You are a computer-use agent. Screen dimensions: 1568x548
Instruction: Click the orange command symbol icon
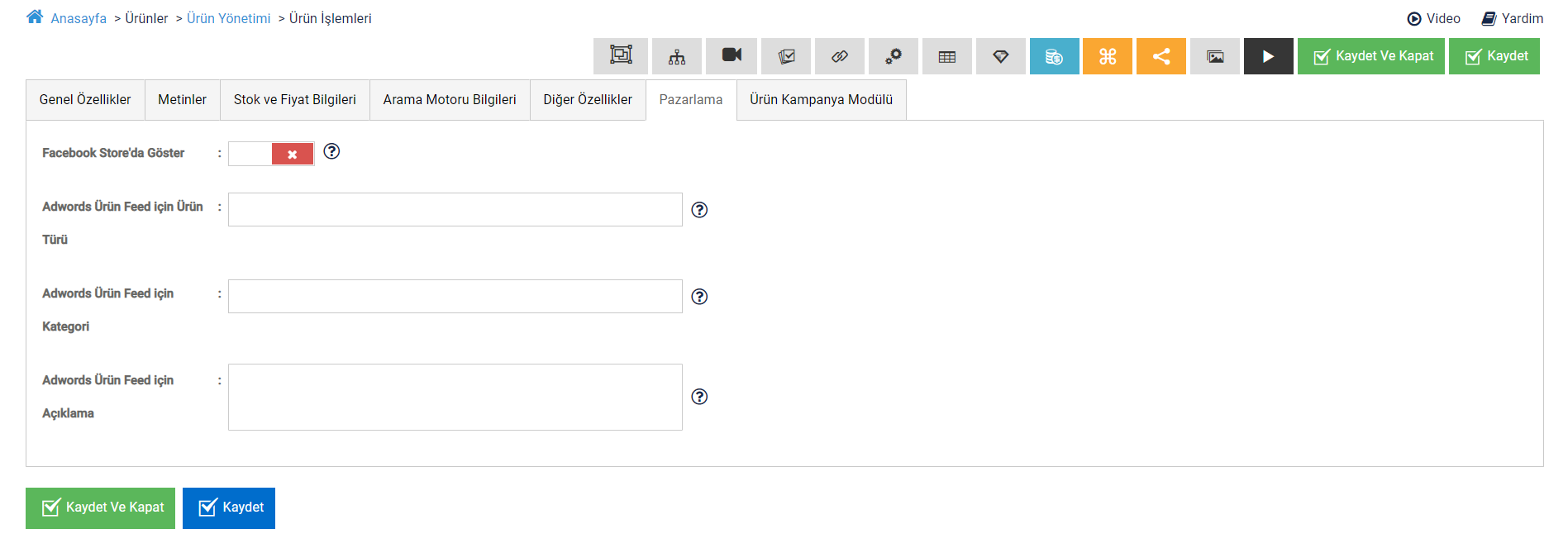coord(1108,56)
